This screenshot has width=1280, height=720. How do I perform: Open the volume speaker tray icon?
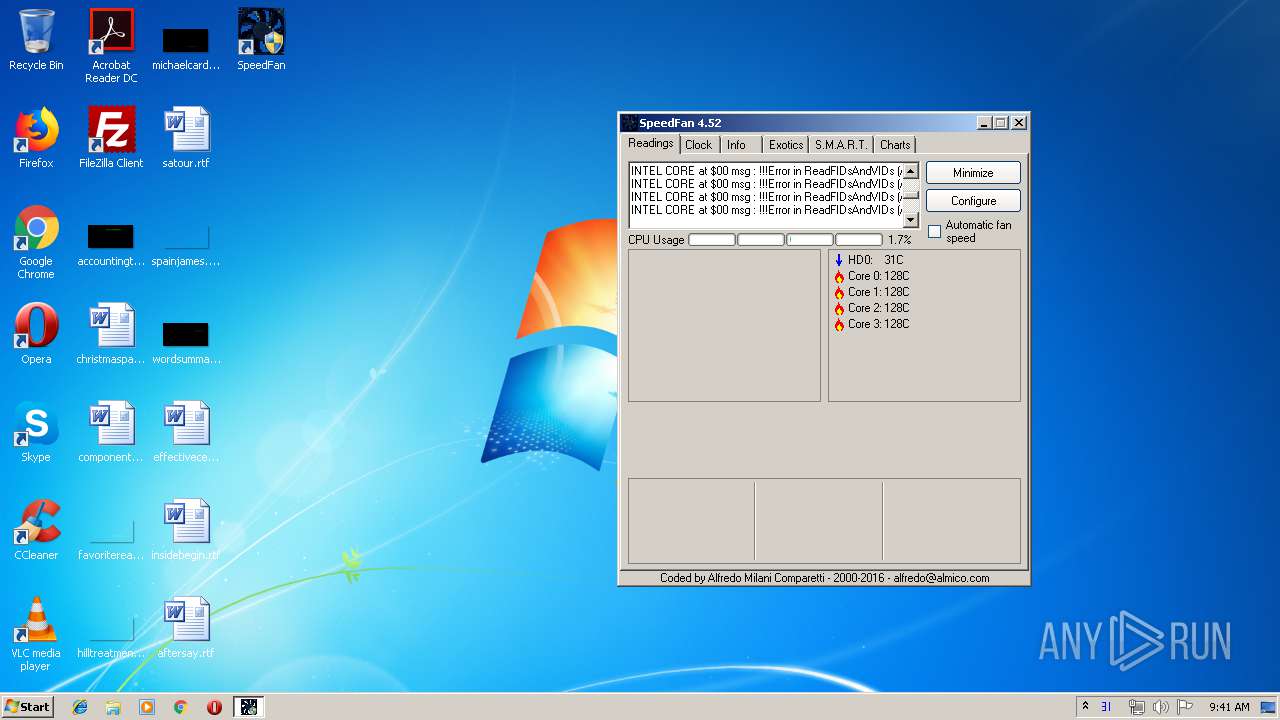pyautogui.click(x=1160, y=707)
